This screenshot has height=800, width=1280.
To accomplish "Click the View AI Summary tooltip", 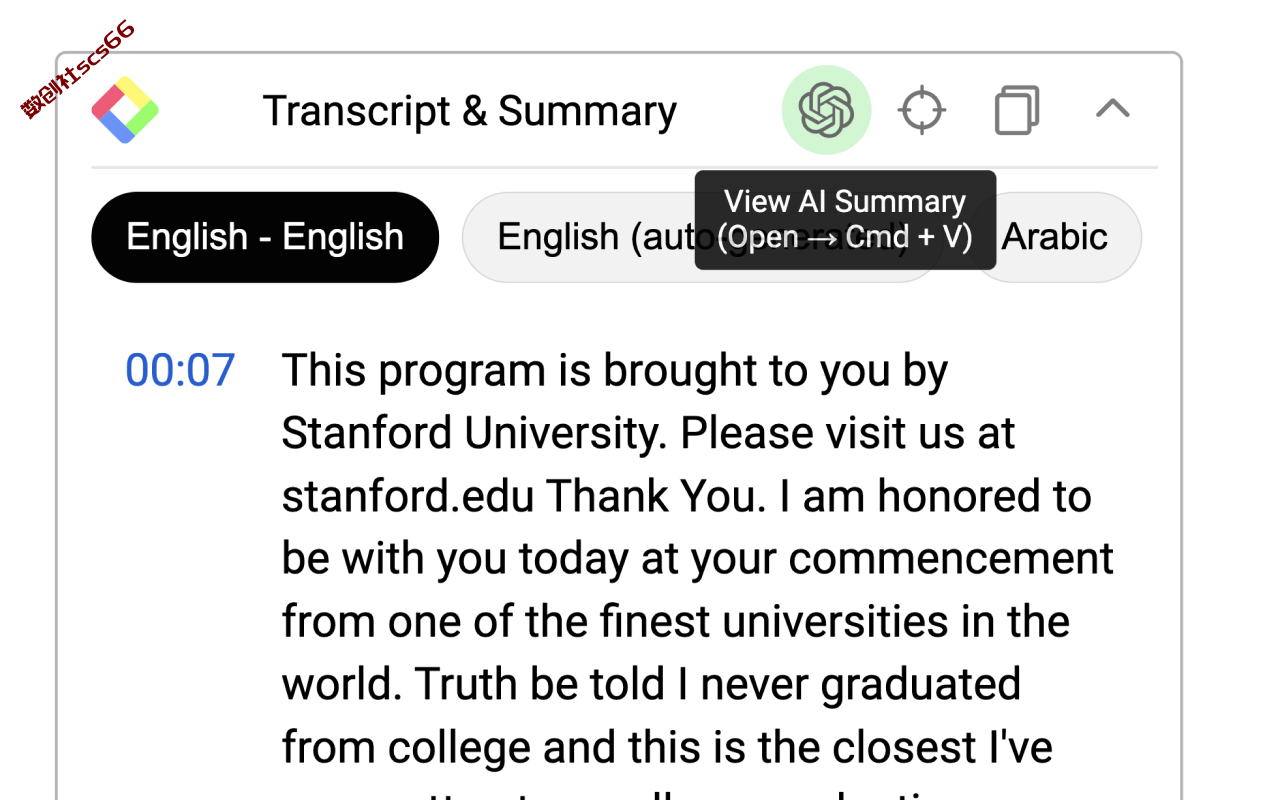I will pos(845,220).
